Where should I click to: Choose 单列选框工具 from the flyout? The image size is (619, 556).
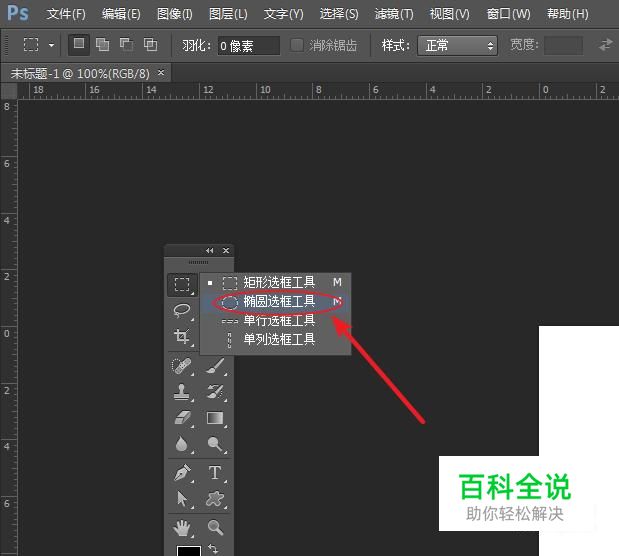tap(276, 340)
